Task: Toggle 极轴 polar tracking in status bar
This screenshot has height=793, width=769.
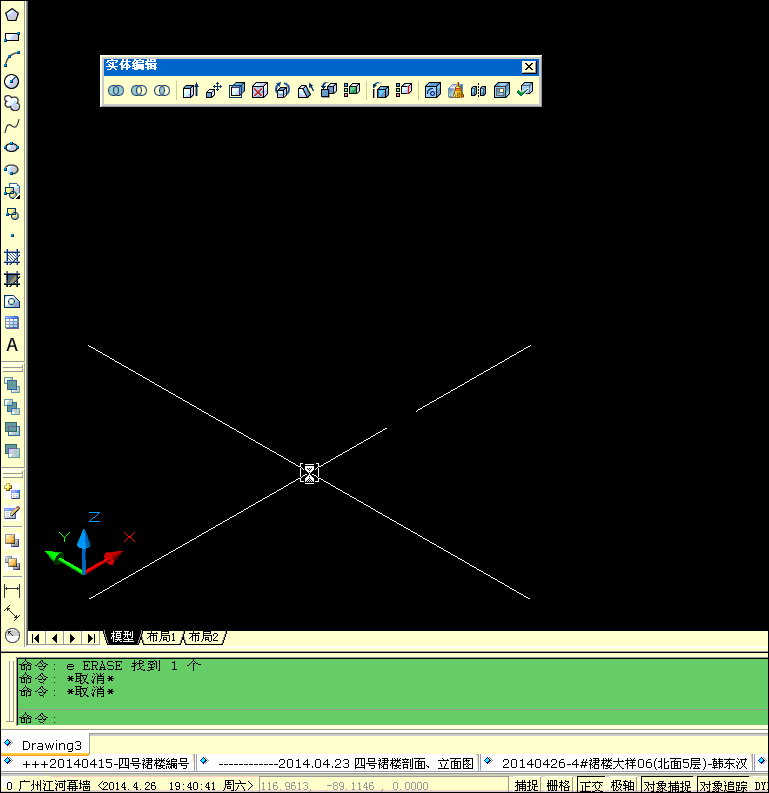Action: coord(622,785)
